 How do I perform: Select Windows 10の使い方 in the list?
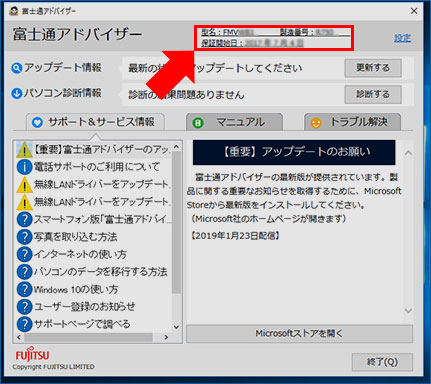tap(76, 289)
